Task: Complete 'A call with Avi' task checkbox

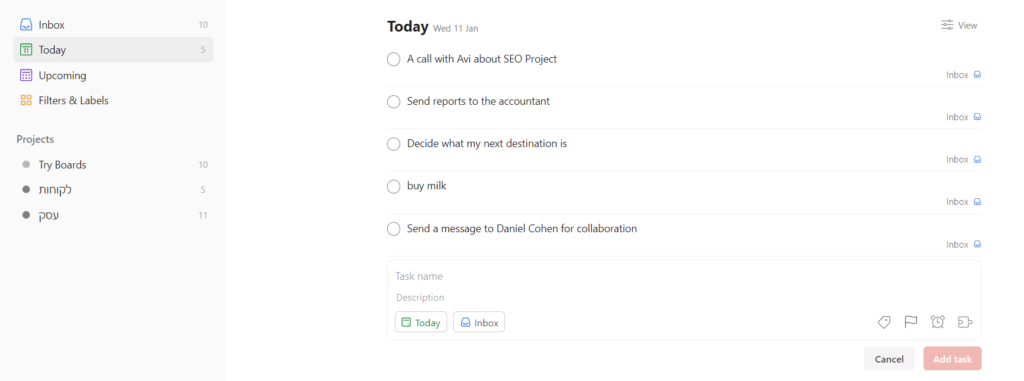Action: pos(393,59)
